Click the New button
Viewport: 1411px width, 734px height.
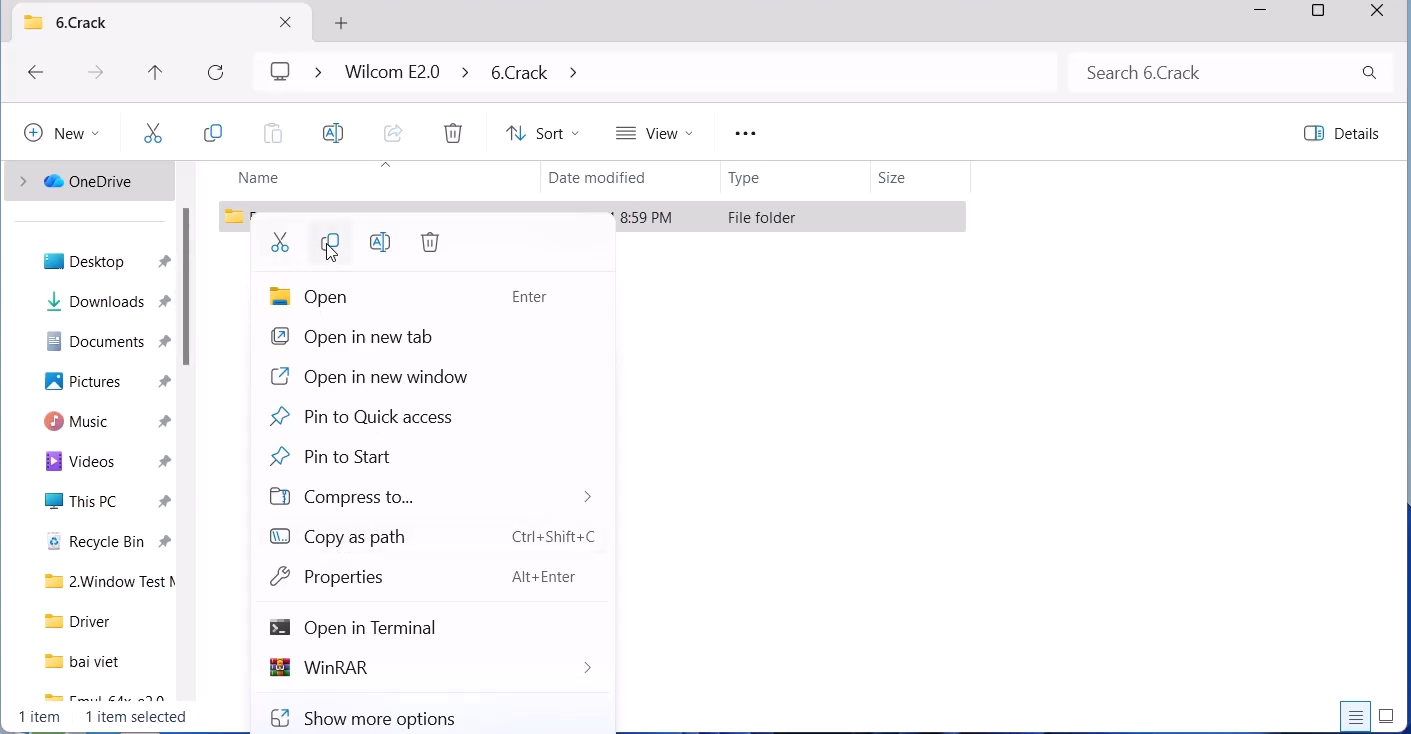(x=62, y=134)
